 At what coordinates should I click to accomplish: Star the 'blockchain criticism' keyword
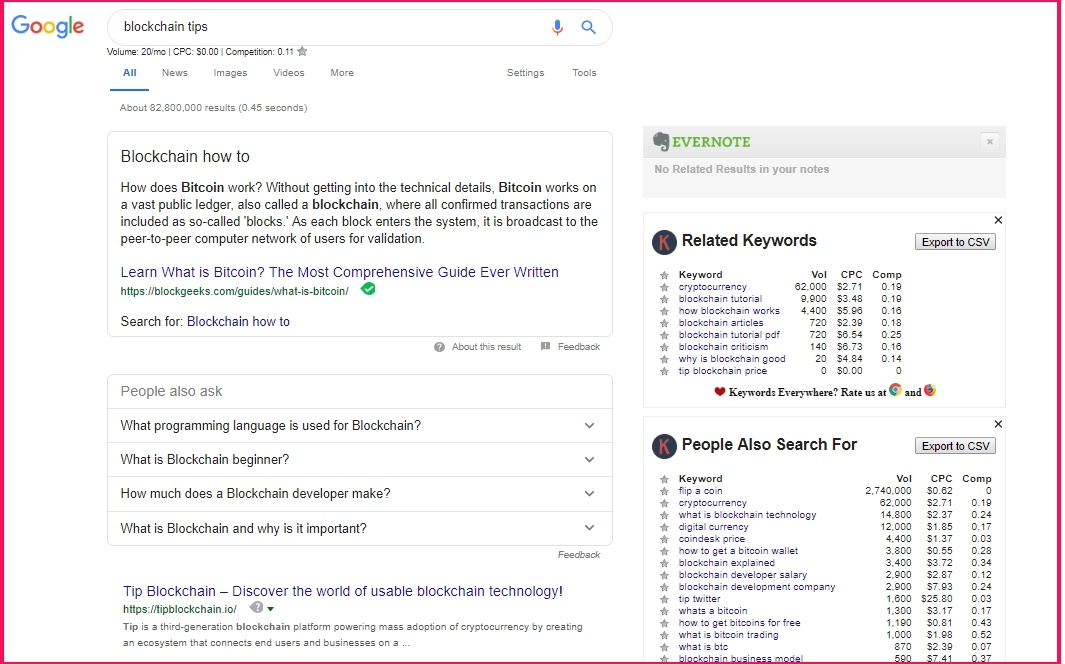664,348
